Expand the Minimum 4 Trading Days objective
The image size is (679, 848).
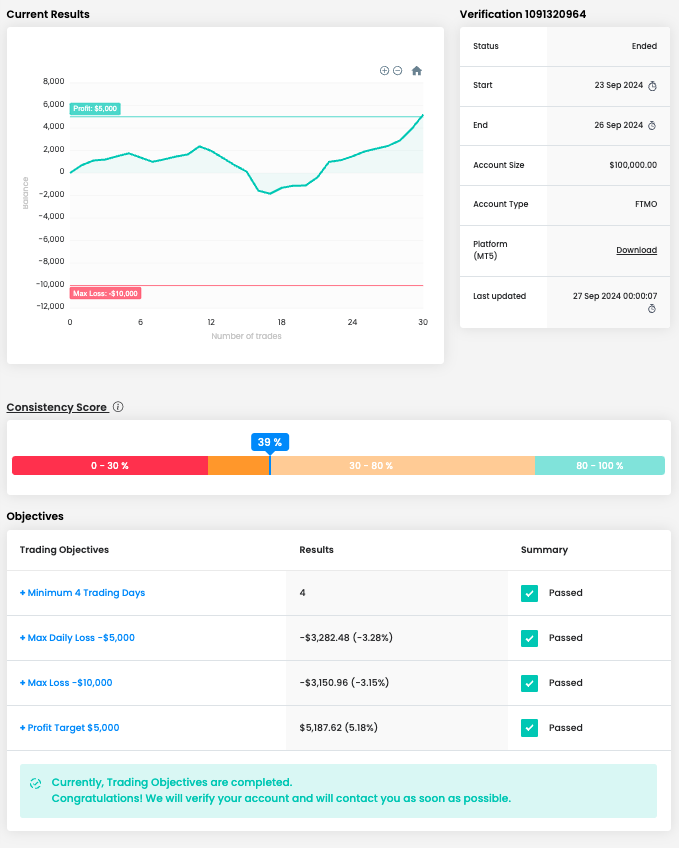(82, 593)
